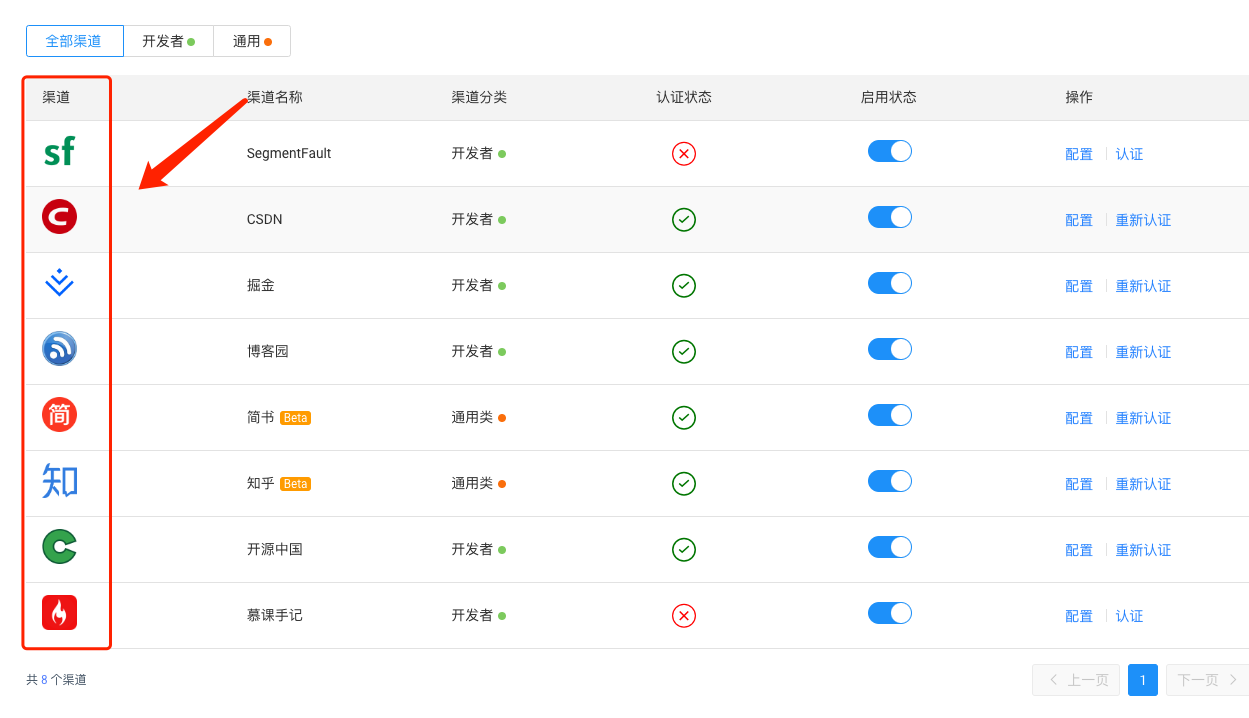
Task: Click the CSDN channel name
Action: pyautogui.click(x=265, y=219)
